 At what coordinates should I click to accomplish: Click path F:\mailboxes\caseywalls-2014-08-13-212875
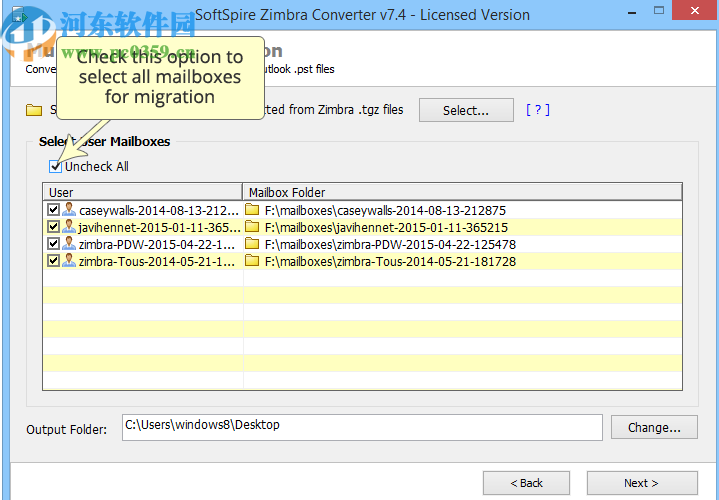[x=385, y=211]
